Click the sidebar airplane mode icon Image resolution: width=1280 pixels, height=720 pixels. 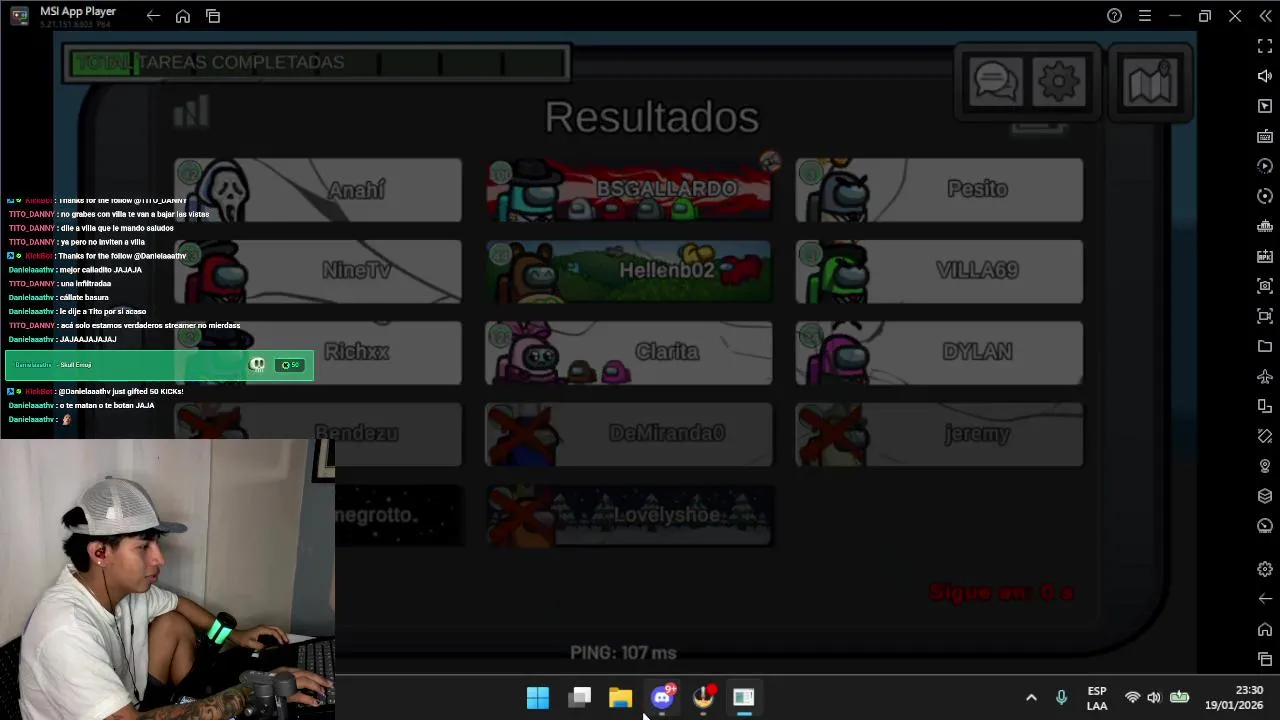1265,376
